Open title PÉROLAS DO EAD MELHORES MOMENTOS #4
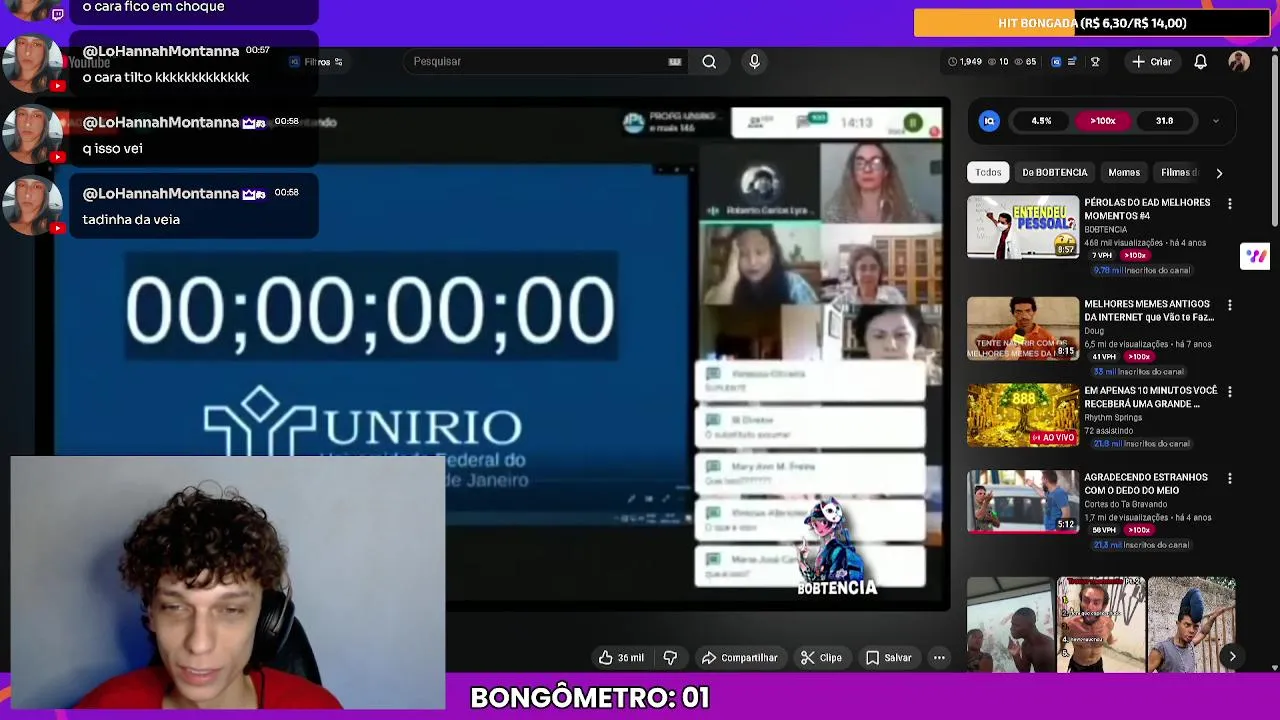Screen dimensions: 1280x720 pos(1147,209)
